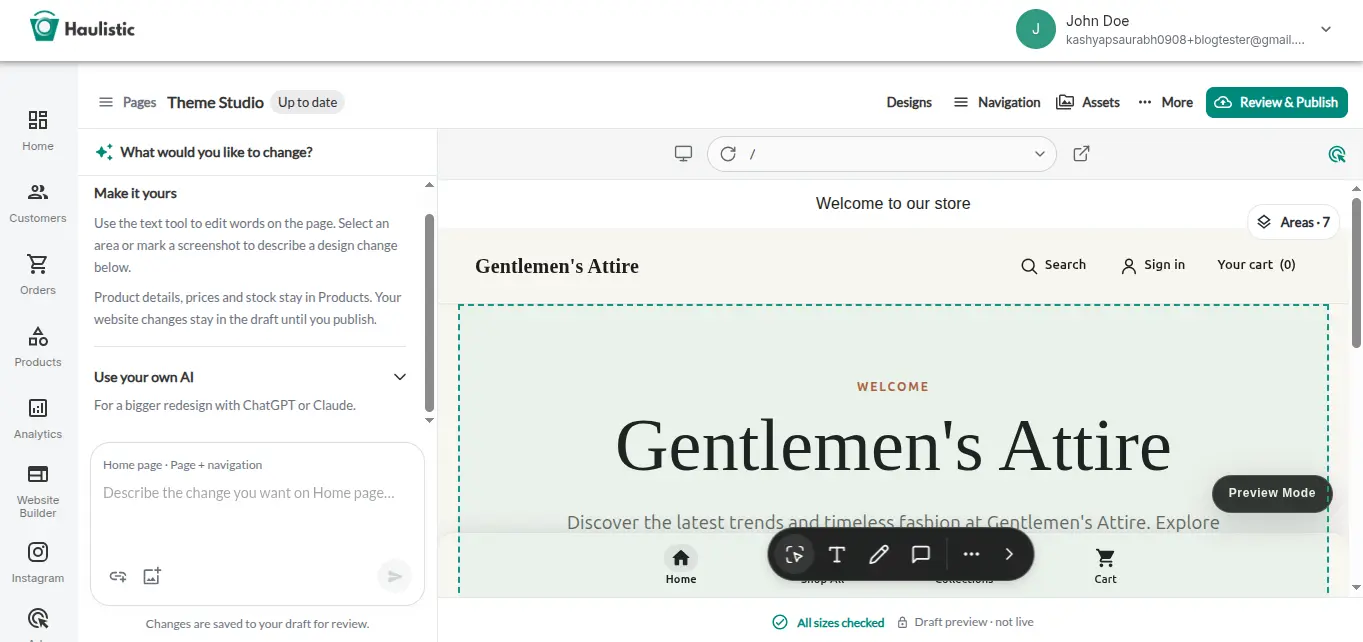Click the Up to date status badge

308,102
